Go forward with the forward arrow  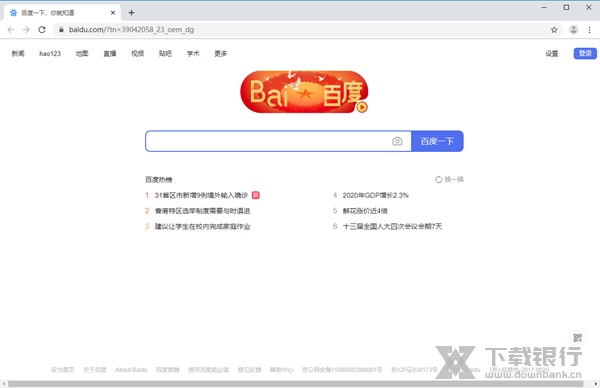pyautogui.click(x=26, y=30)
